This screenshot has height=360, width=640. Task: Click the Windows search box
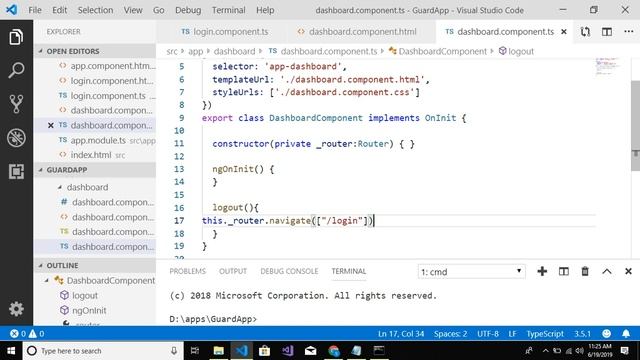pos(104,351)
